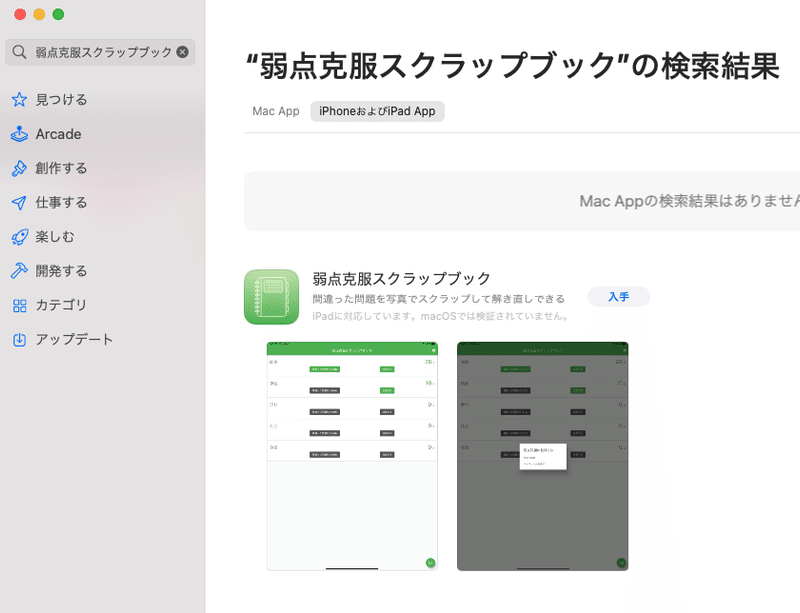Click the download icon for アップデート
Viewport: 800px width, 613px height.
[19, 339]
